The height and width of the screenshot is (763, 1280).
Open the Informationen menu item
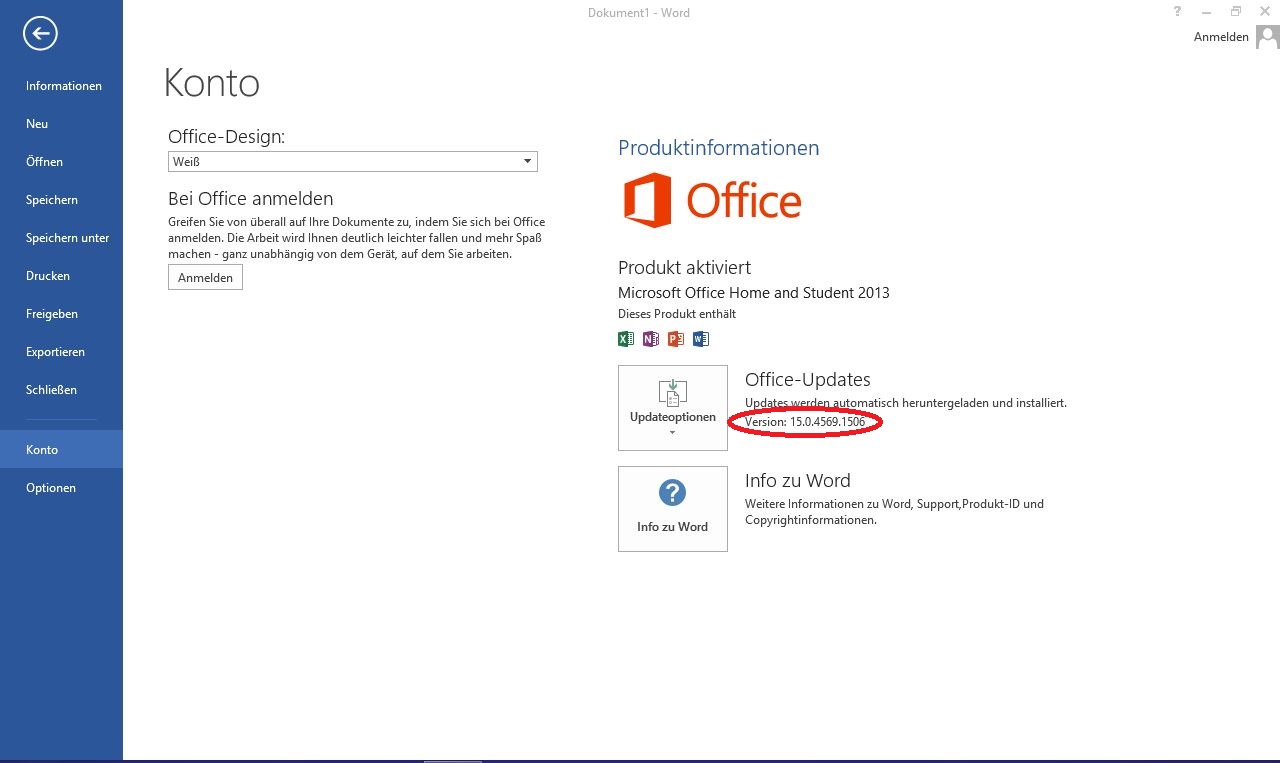point(64,86)
